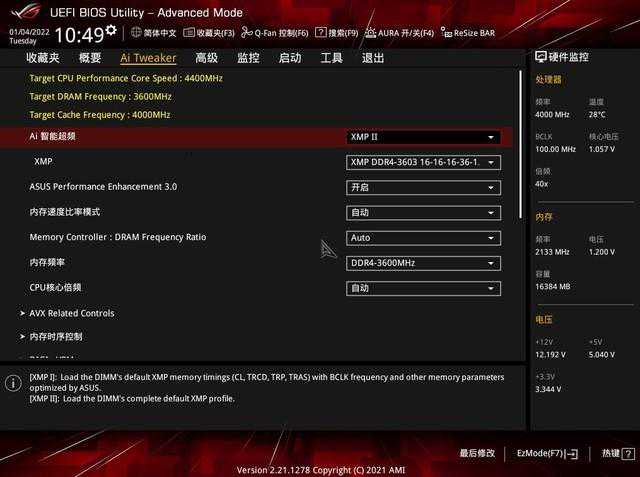Open the XMP DDR4-3603 profile dropdown
640x477 pixels.
click(x=423, y=162)
